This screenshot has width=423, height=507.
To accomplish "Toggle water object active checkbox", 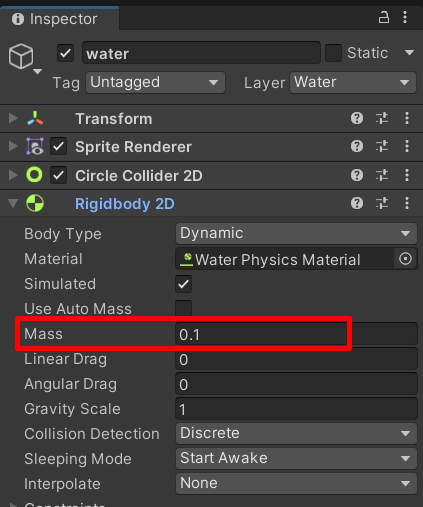I will (65, 53).
